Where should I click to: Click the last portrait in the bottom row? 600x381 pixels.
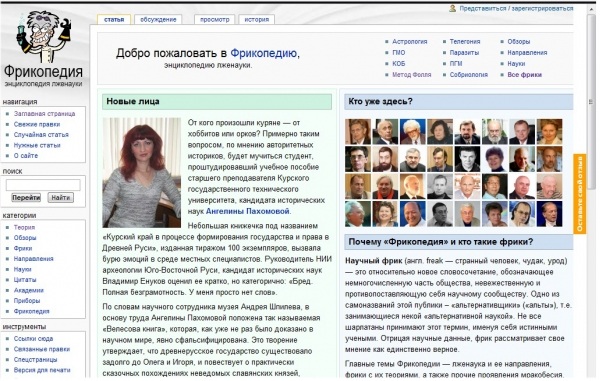(x=549, y=214)
